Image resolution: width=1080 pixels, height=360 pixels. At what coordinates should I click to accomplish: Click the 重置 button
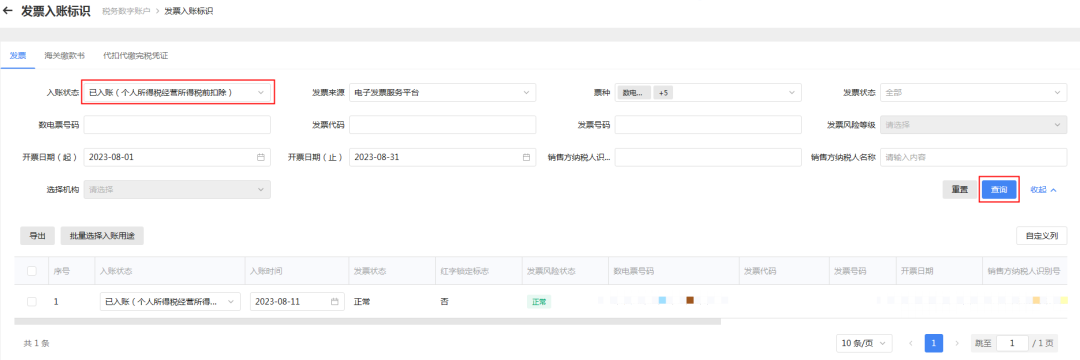[x=959, y=190]
